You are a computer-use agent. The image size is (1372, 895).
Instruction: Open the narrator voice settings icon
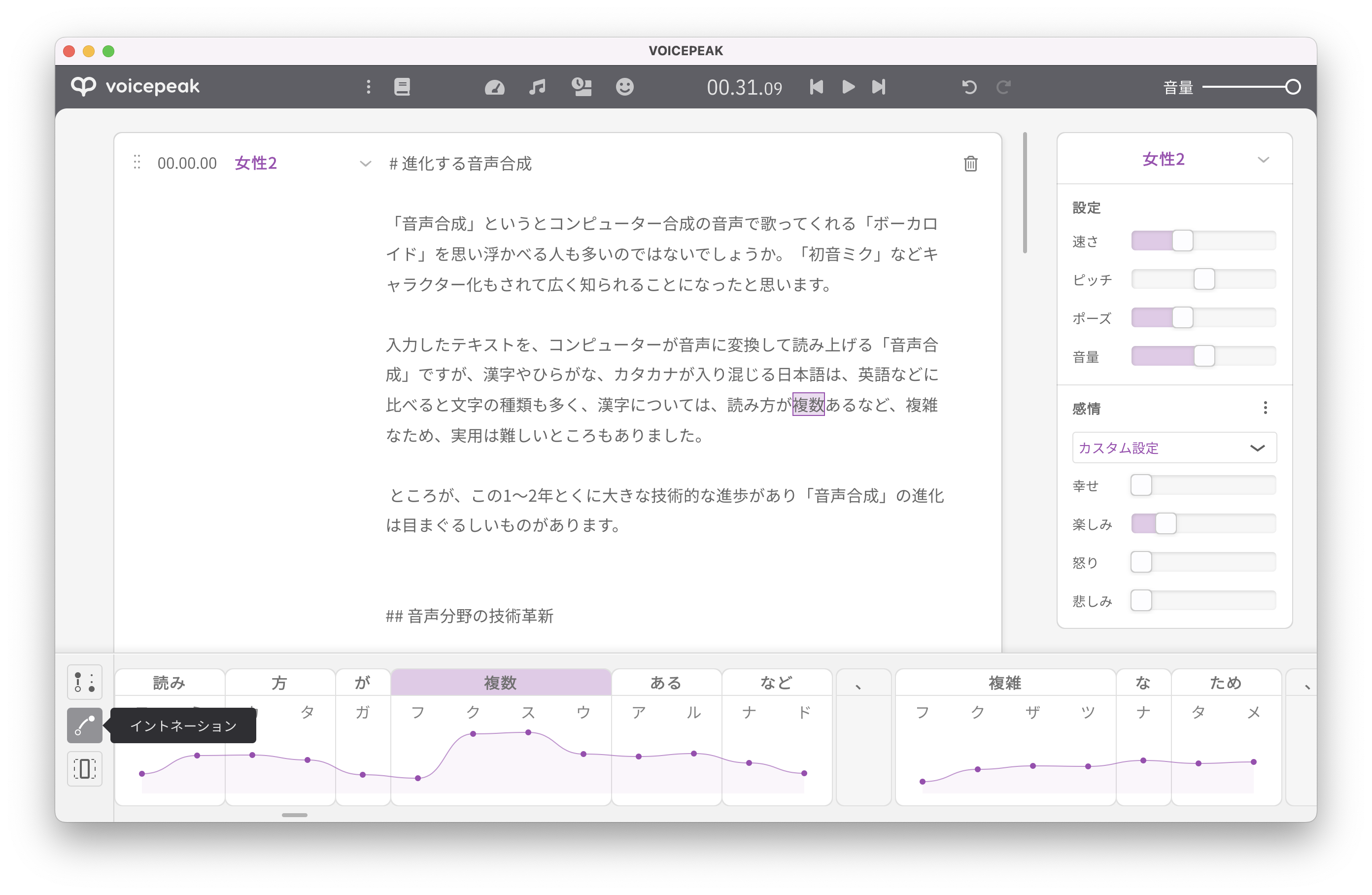pyautogui.click(x=581, y=87)
